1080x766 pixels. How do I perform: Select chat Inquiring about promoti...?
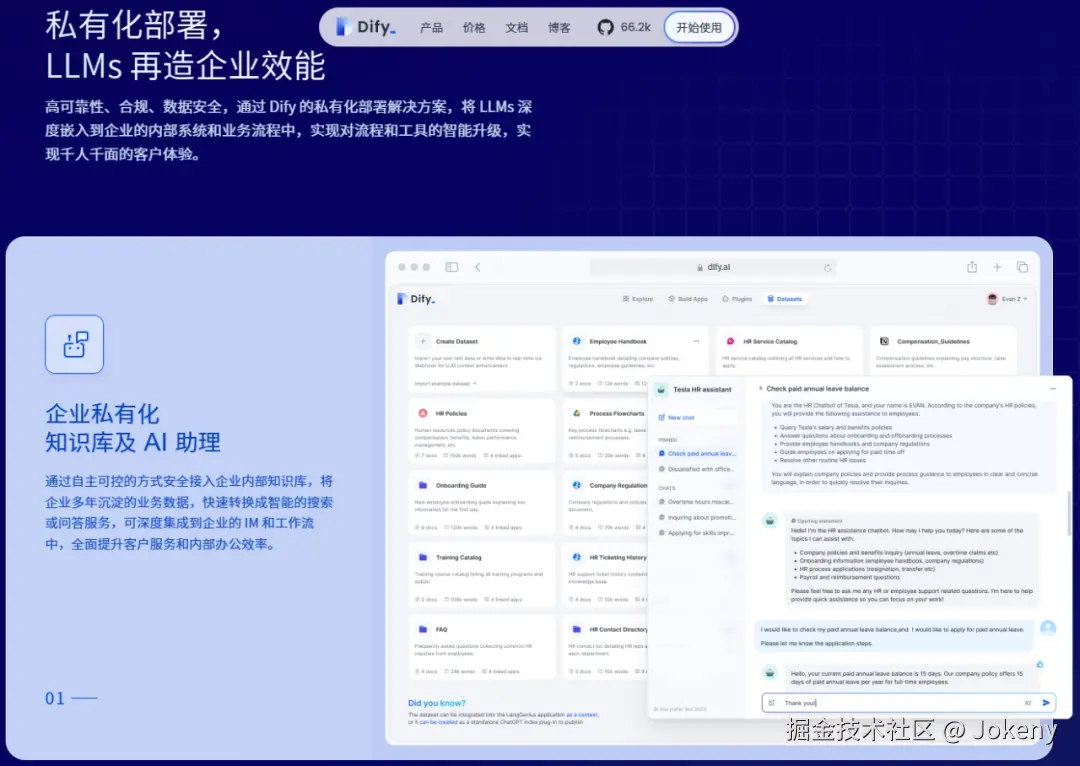(697, 517)
